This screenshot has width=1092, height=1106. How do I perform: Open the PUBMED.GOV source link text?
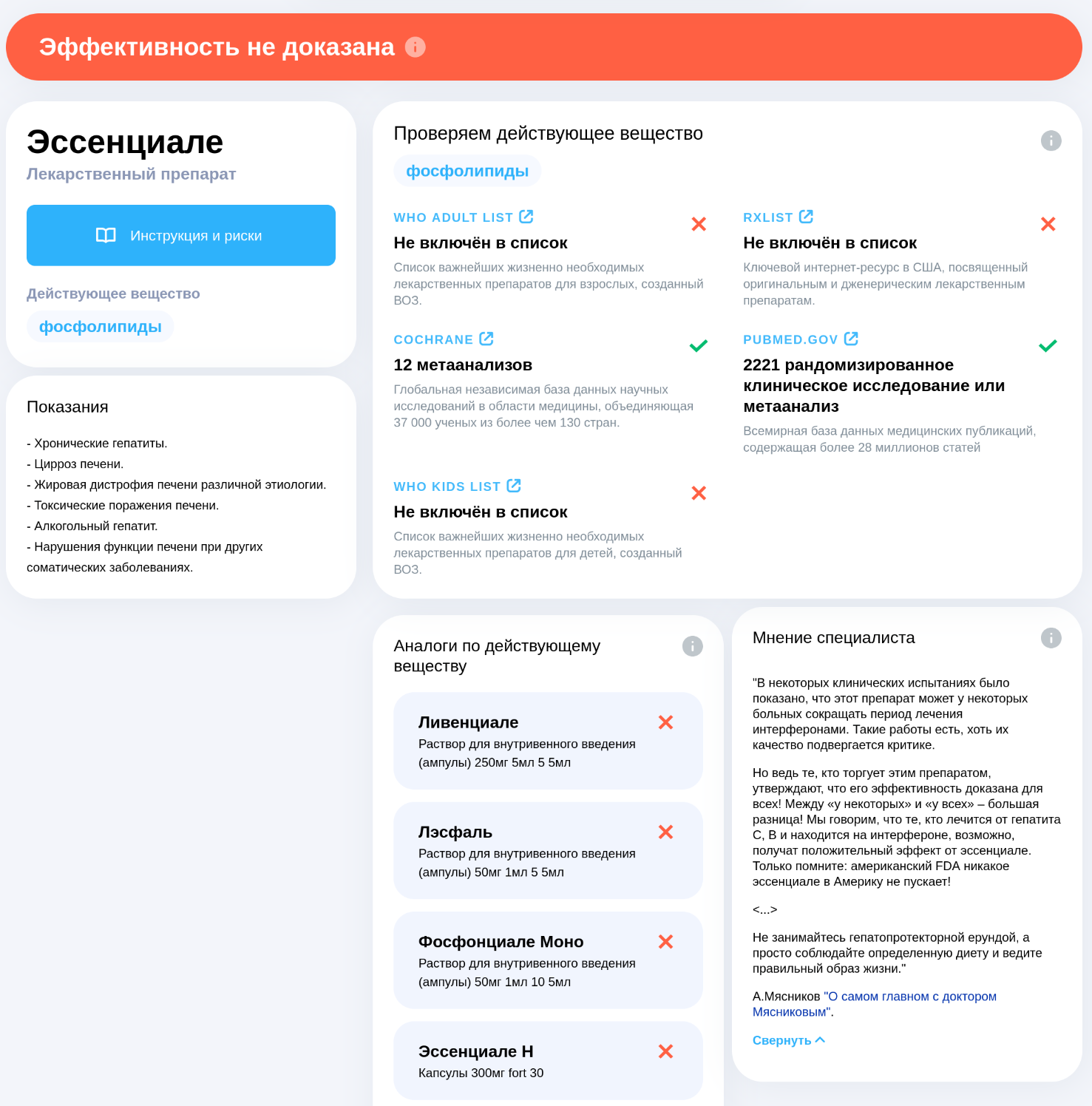tap(790, 339)
